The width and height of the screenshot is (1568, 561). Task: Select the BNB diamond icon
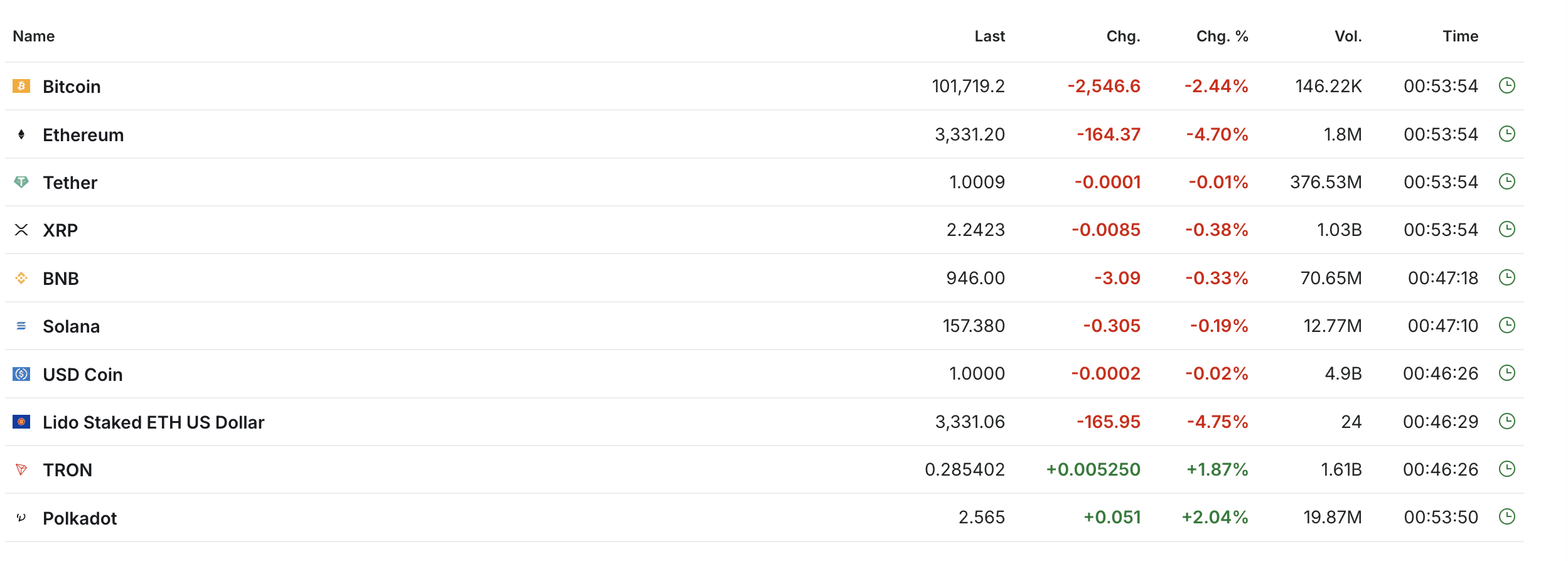point(21,278)
